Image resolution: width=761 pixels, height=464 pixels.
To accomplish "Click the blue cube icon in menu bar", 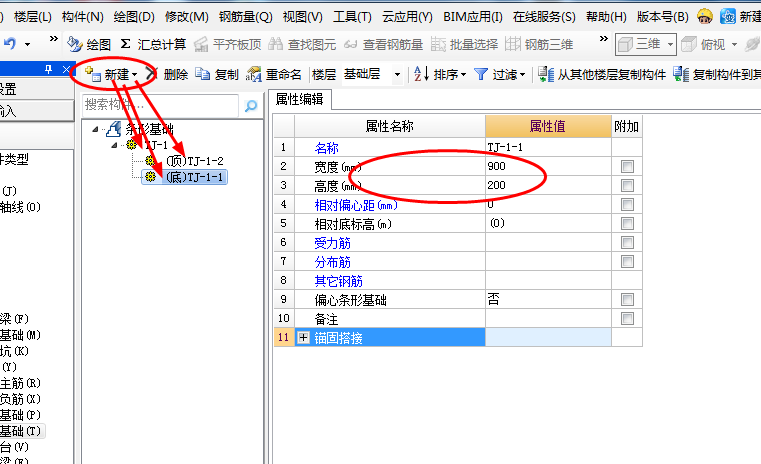I will click(x=728, y=17).
